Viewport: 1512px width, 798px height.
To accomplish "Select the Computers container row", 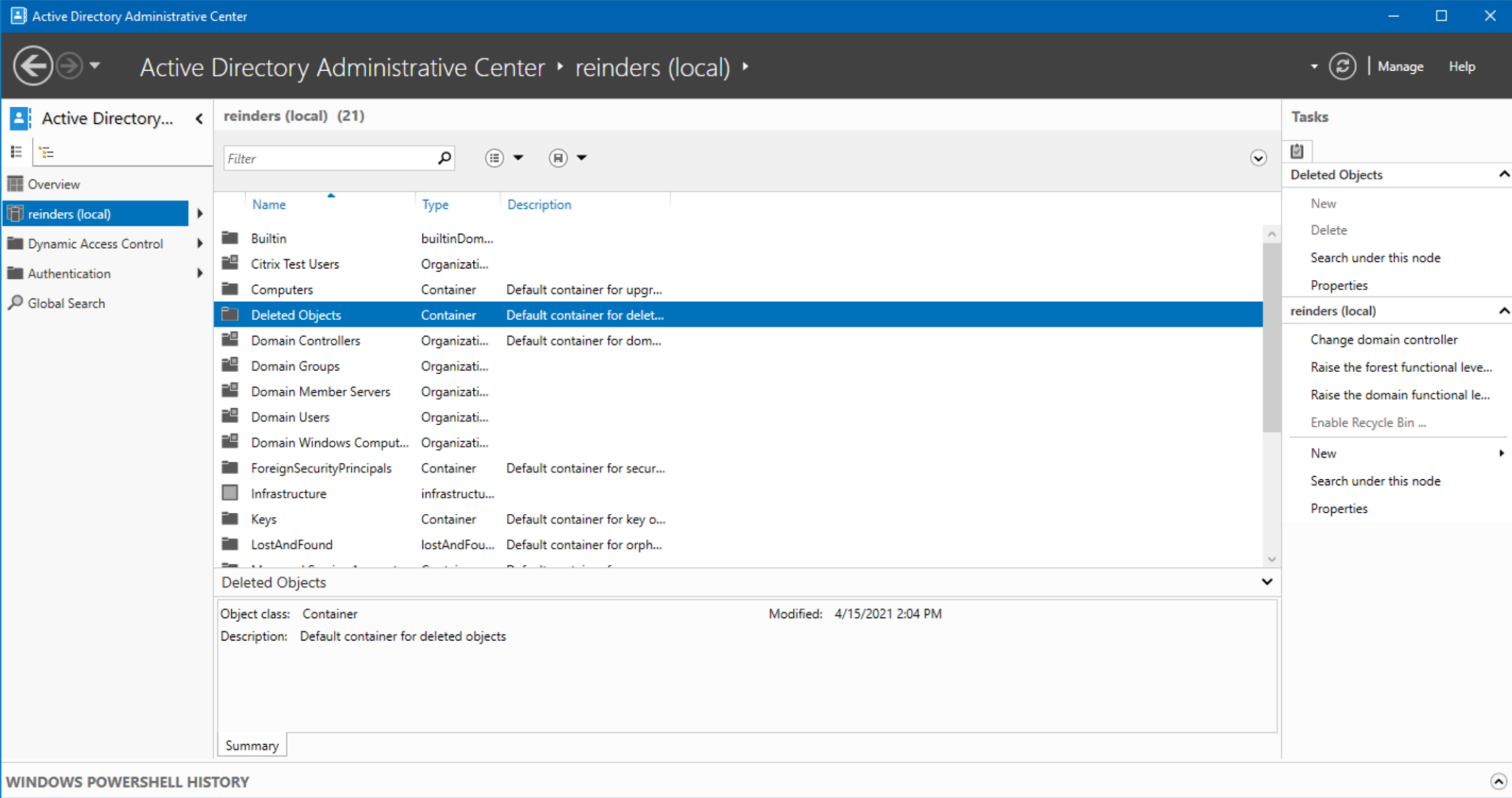I will click(281, 289).
